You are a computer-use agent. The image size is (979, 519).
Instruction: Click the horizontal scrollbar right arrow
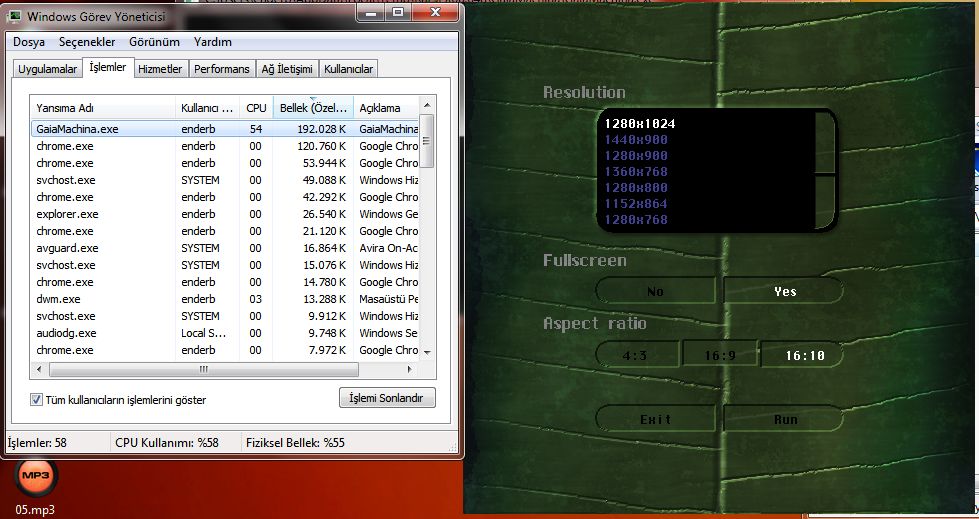pos(410,370)
